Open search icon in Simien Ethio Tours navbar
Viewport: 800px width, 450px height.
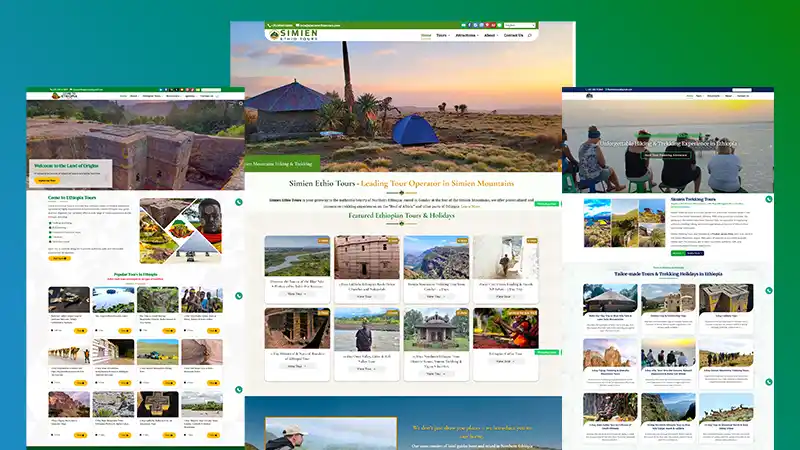click(530, 35)
